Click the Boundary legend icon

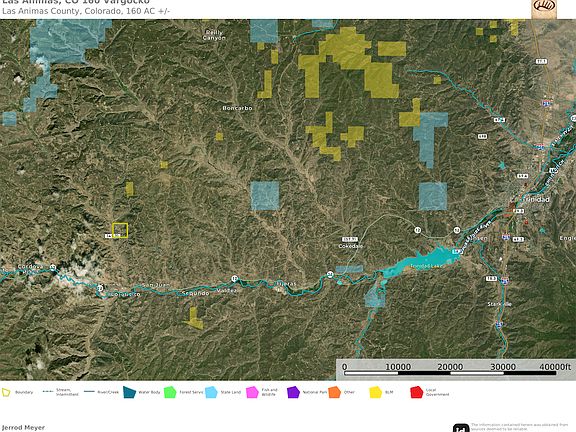(6, 392)
